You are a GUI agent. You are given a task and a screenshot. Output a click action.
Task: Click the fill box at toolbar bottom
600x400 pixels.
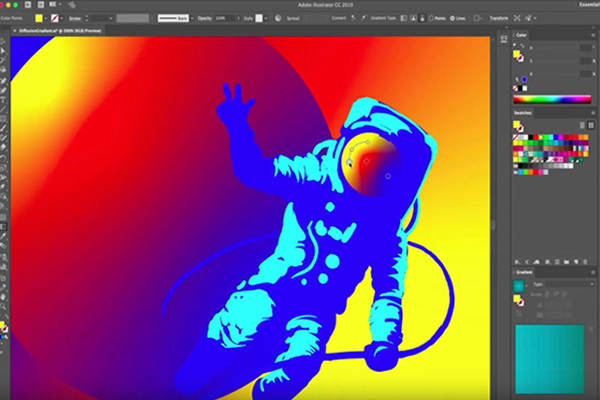click(2, 326)
